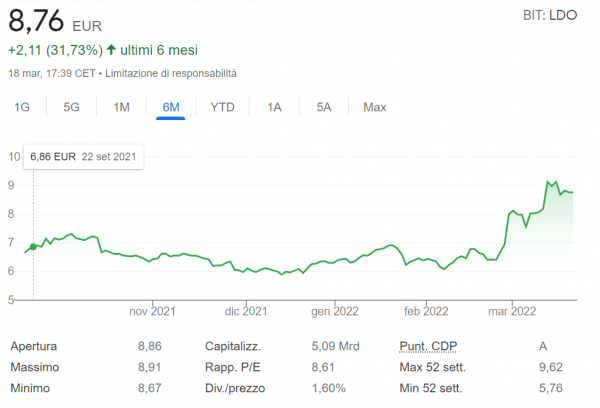Switch chart to 1A period

274,107
